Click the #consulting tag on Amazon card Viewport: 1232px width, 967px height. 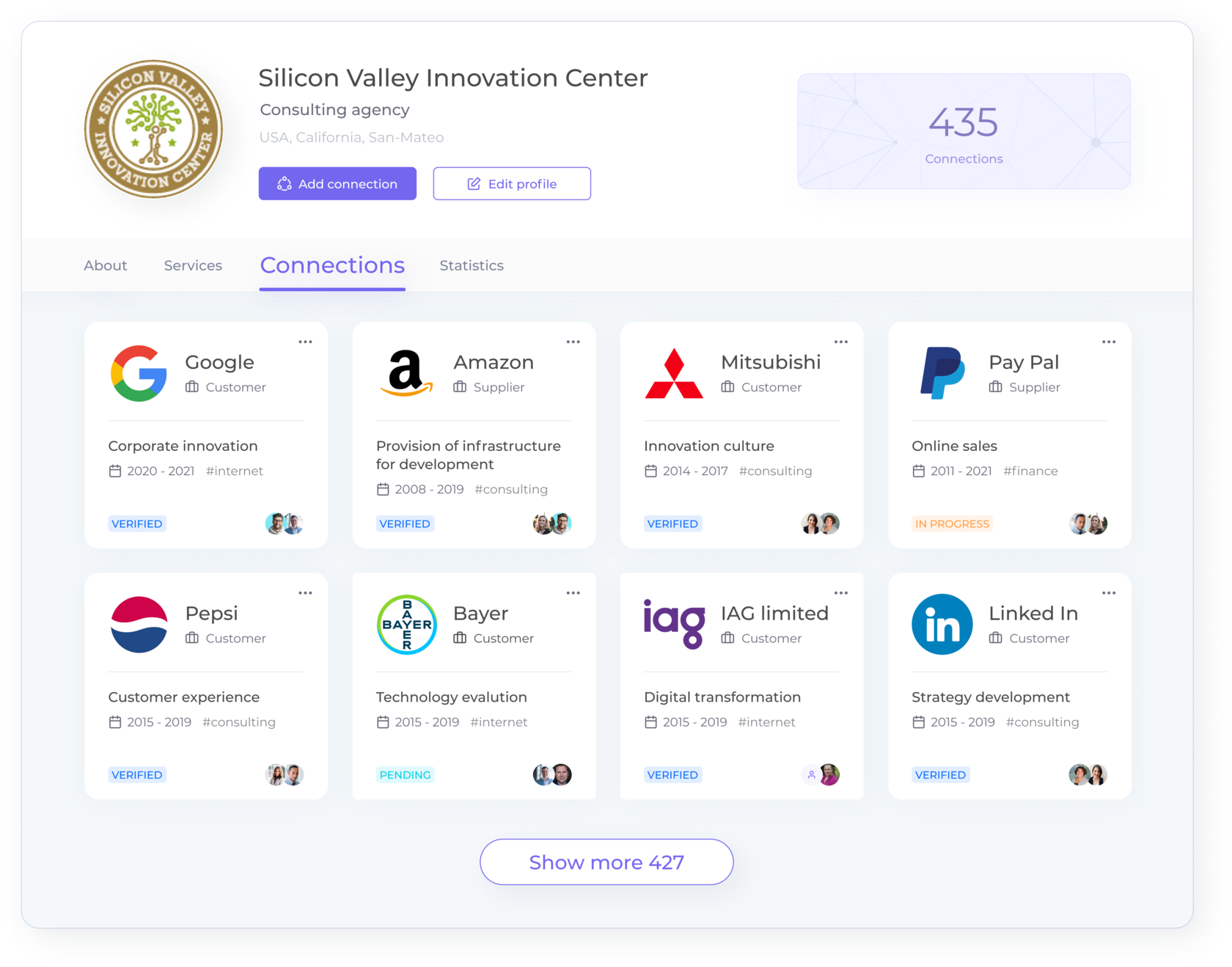pyautogui.click(x=511, y=489)
